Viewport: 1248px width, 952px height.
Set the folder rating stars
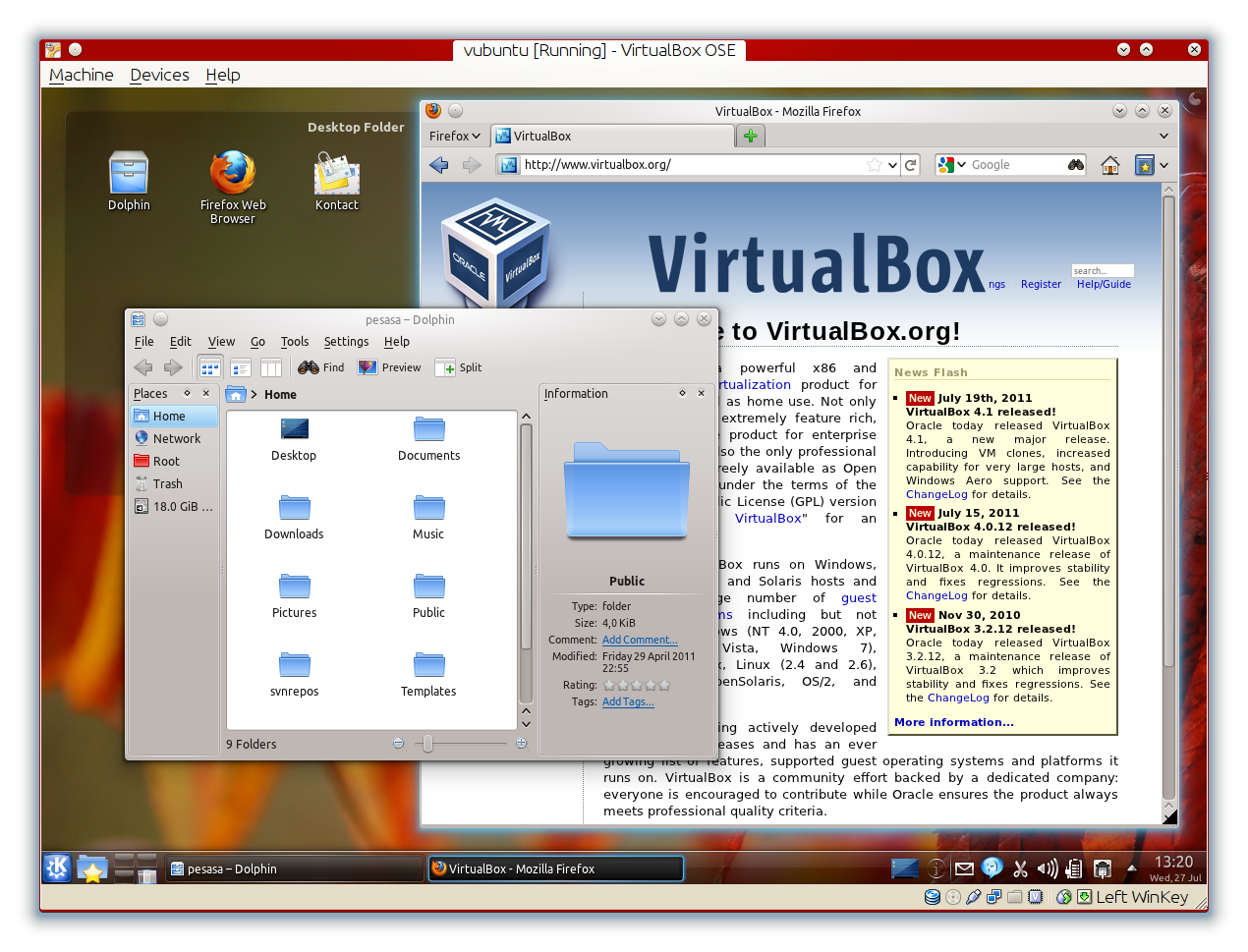(x=637, y=685)
